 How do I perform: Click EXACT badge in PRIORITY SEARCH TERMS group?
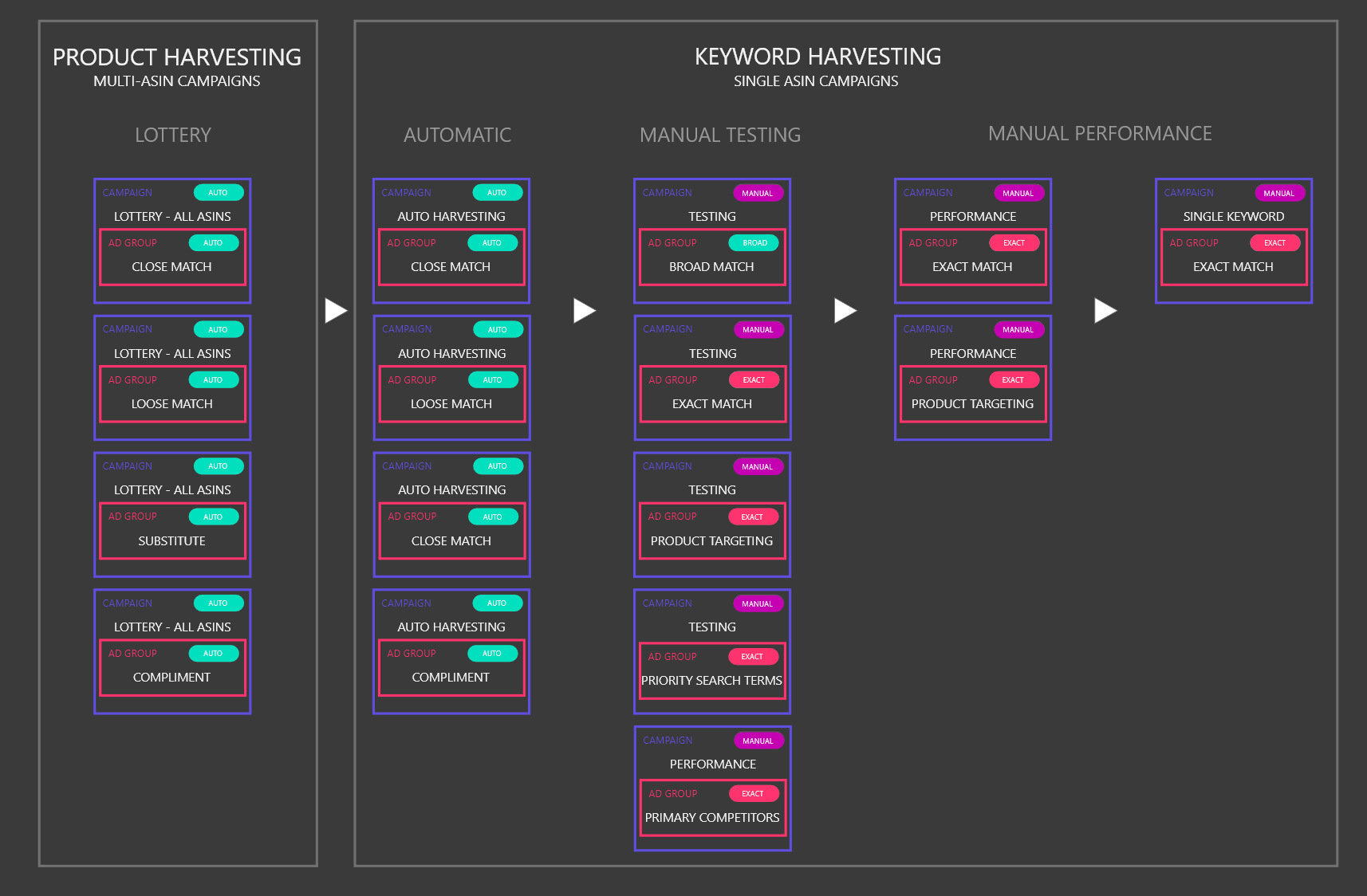(753, 656)
